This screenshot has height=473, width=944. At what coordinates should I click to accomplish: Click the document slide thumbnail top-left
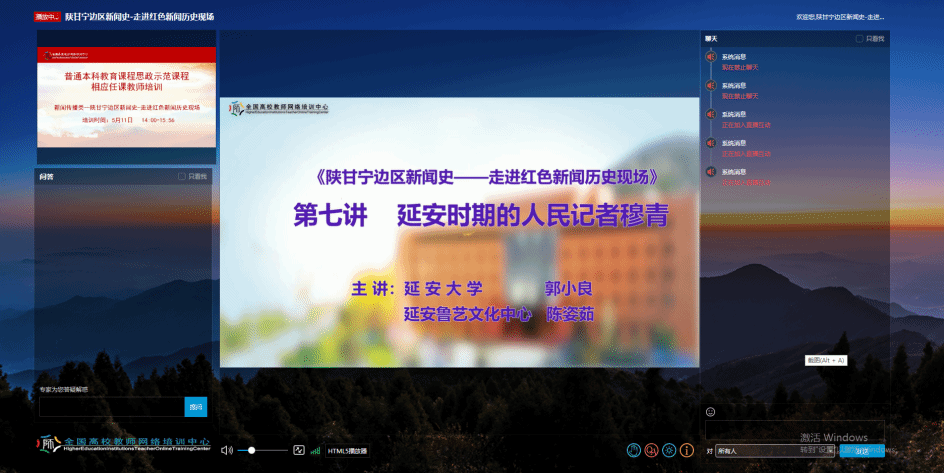(x=126, y=97)
